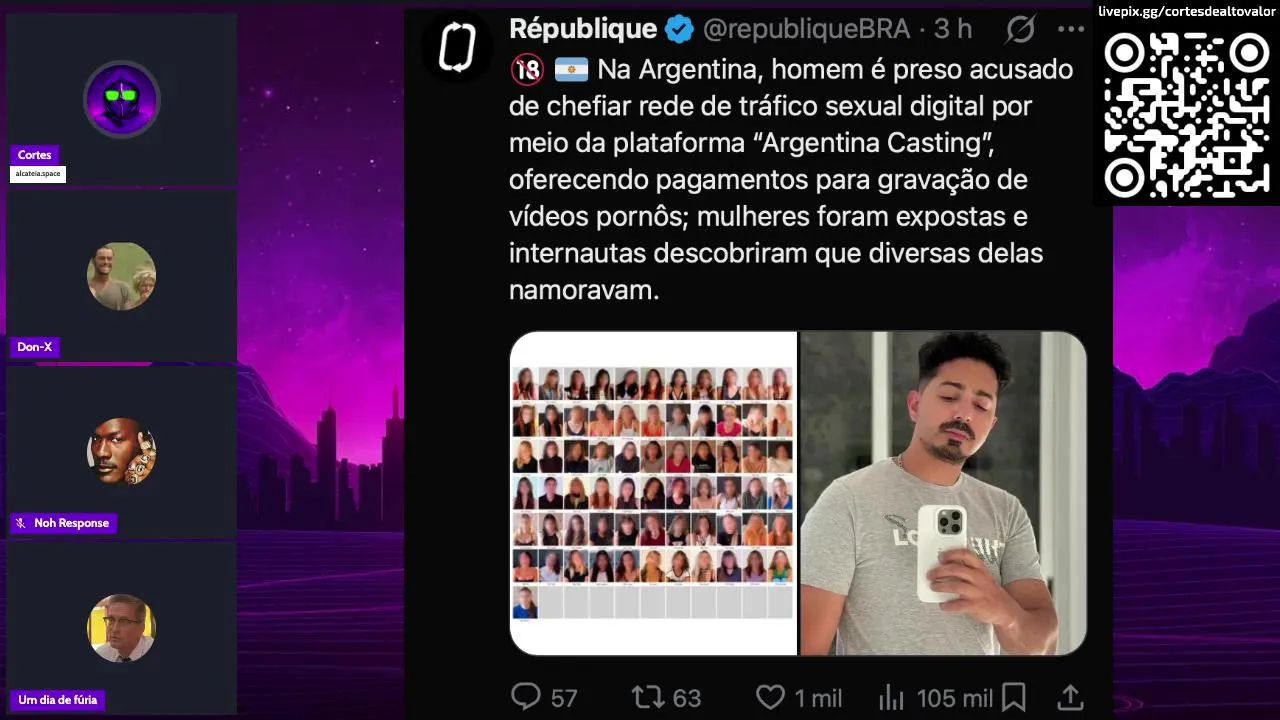1280x720 pixels.
Task: Open the mirror selfie photo
Action: (943, 493)
